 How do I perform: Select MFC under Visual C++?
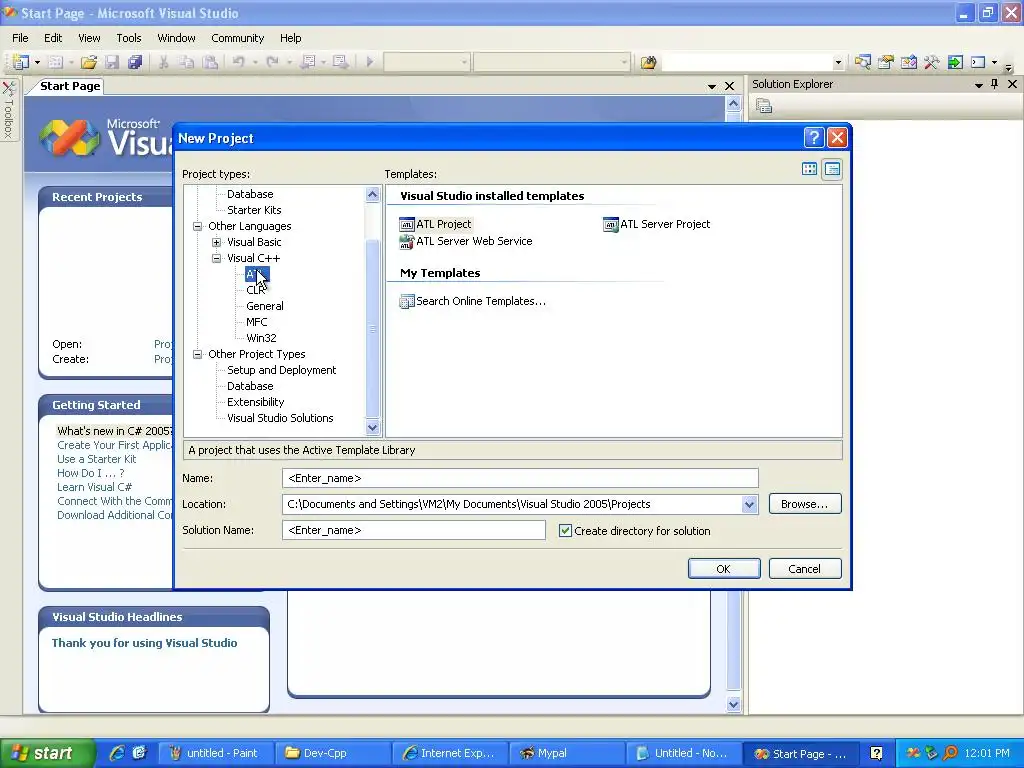click(257, 322)
